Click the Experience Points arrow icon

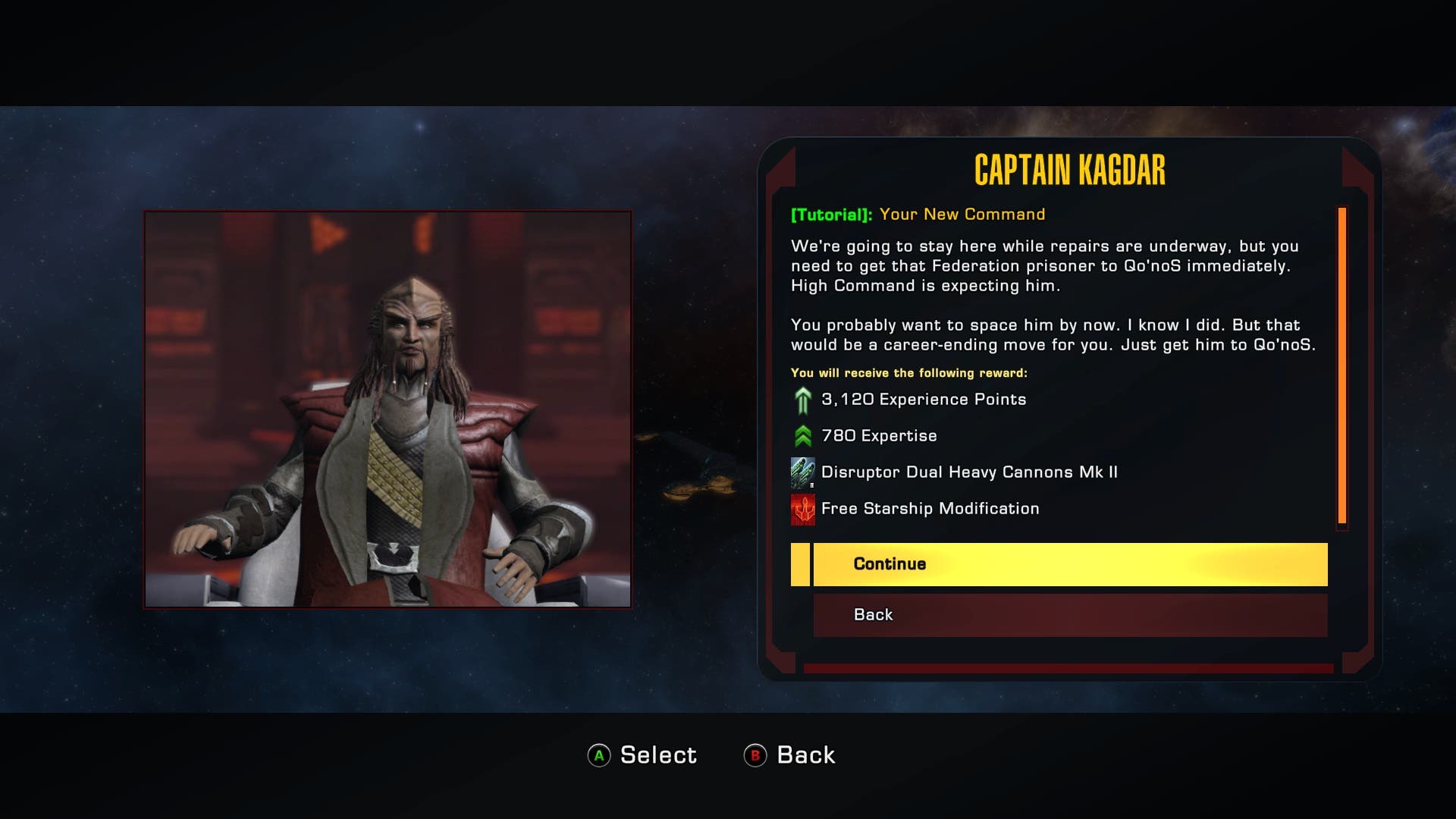pyautogui.click(x=802, y=400)
